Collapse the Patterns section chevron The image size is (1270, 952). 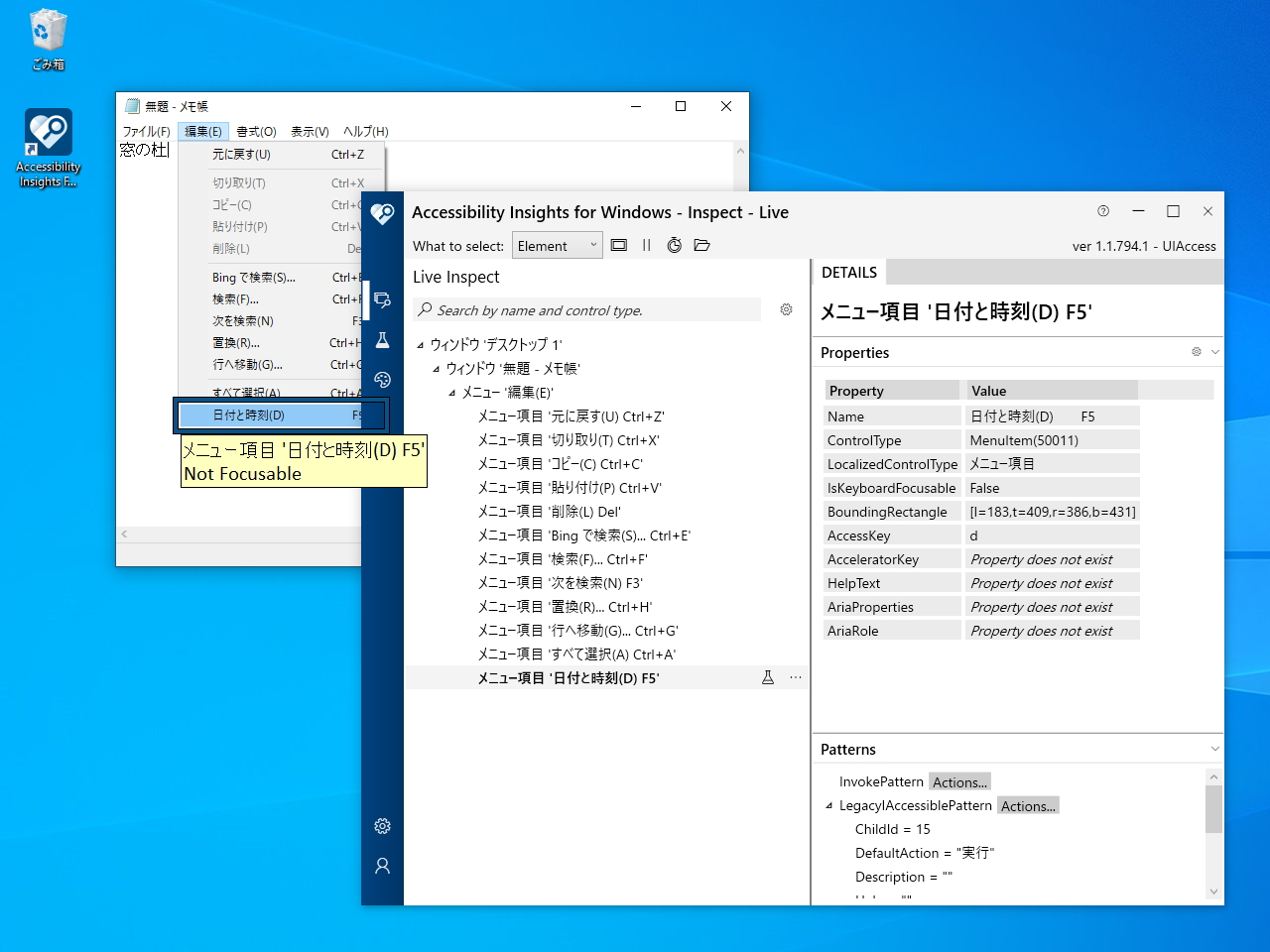tap(1215, 748)
